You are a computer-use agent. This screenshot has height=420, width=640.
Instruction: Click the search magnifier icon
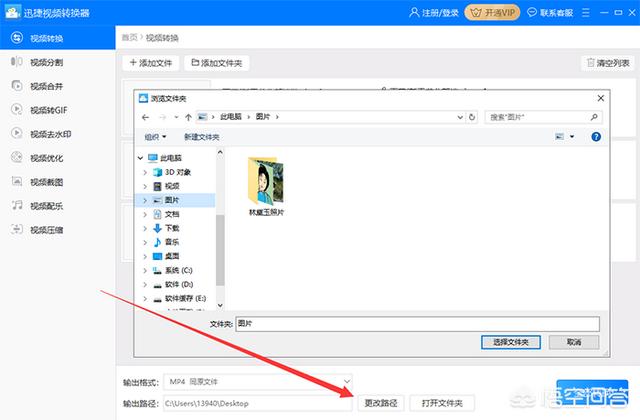tap(594, 117)
